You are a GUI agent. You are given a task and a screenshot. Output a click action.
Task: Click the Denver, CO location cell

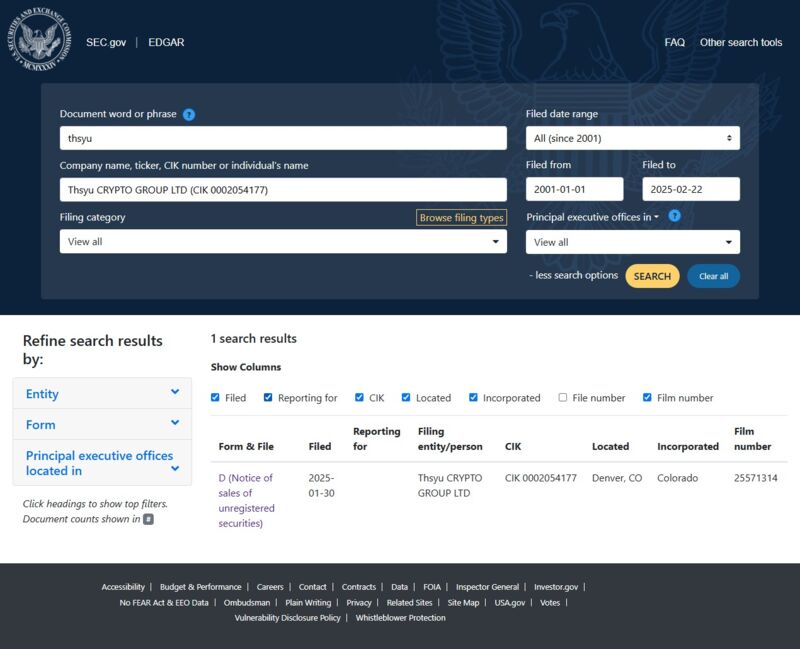coord(617,478)
